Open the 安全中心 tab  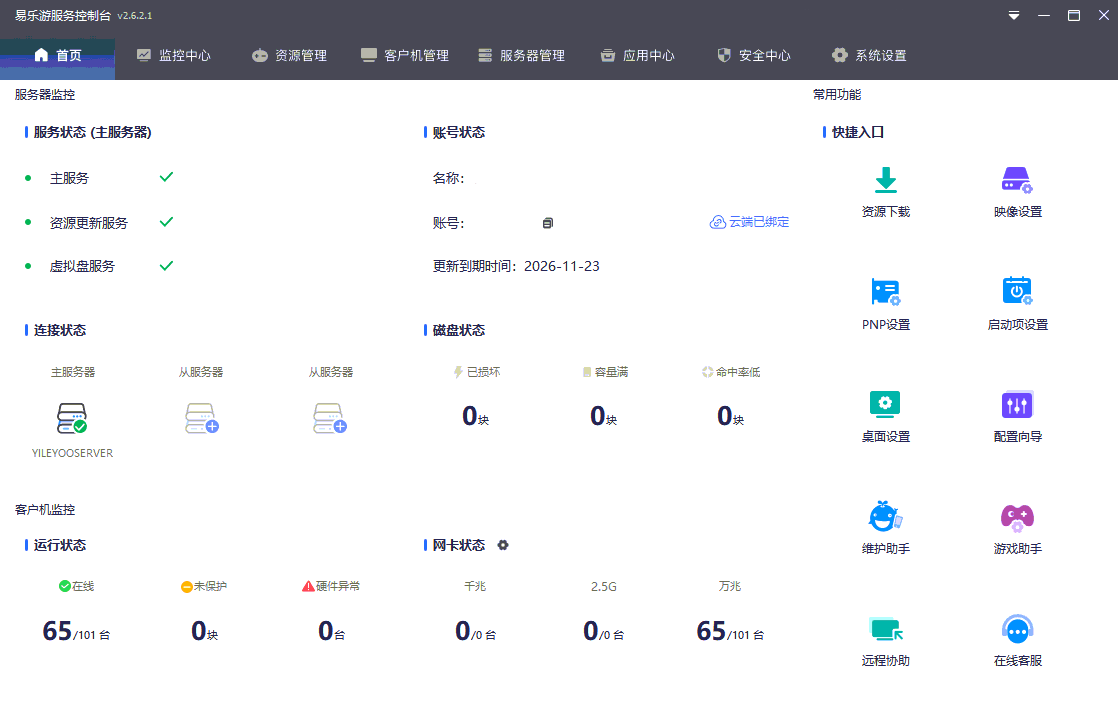point(754,56)
